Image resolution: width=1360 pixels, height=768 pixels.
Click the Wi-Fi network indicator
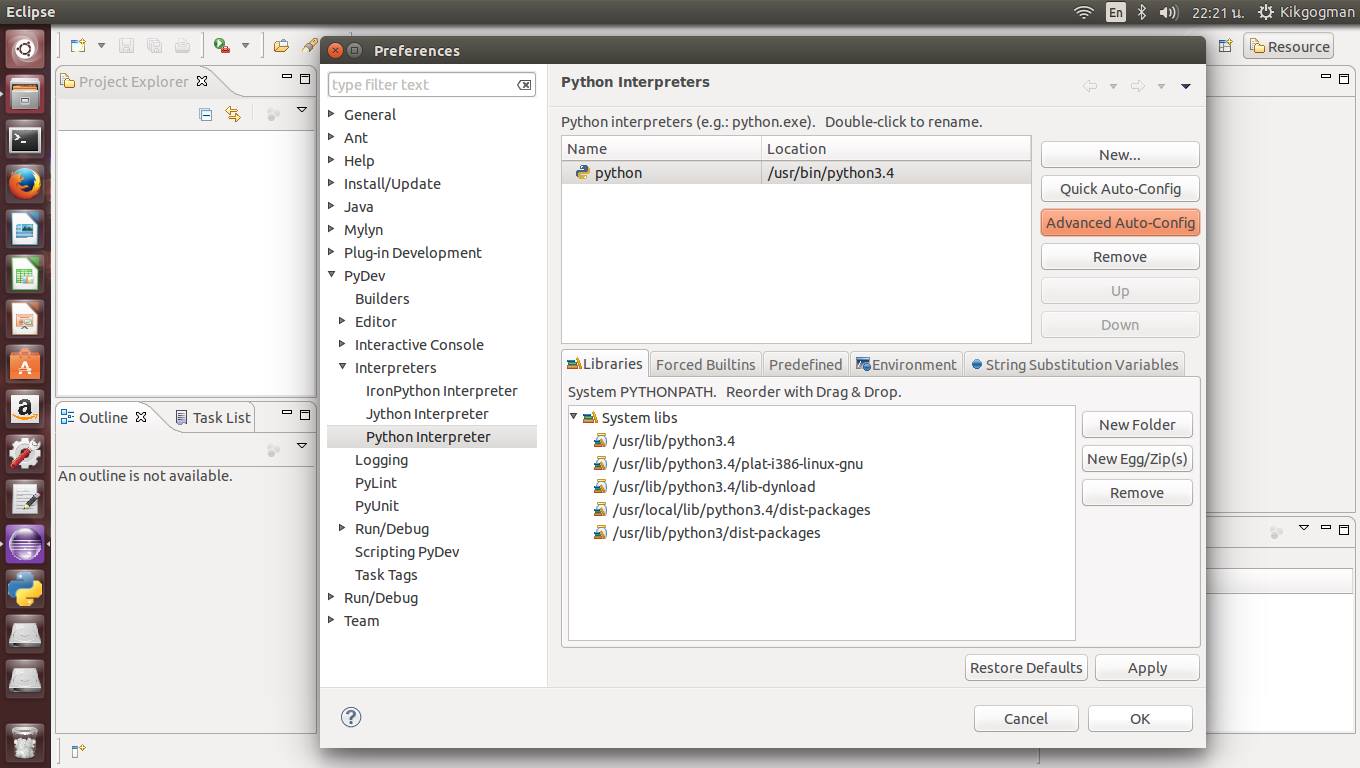(x=1084, y=12)
